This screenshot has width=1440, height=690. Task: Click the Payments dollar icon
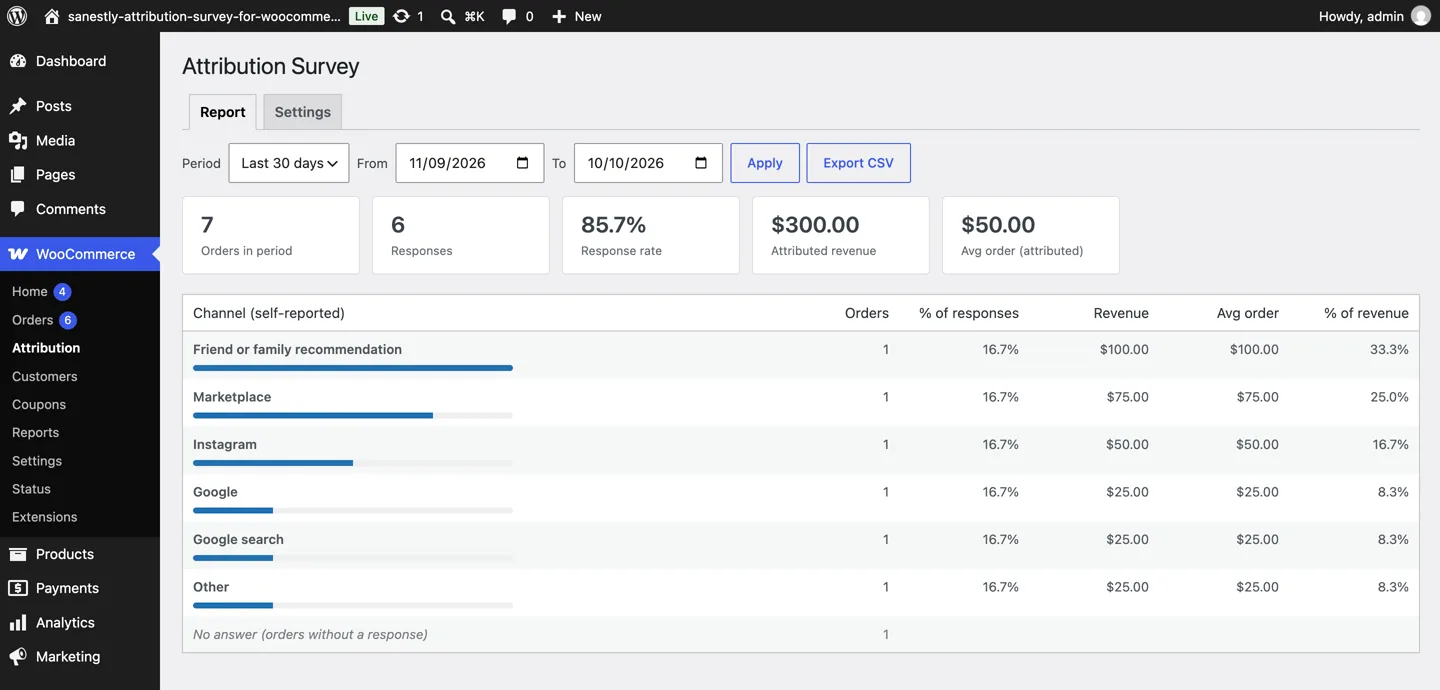point(18,588)
